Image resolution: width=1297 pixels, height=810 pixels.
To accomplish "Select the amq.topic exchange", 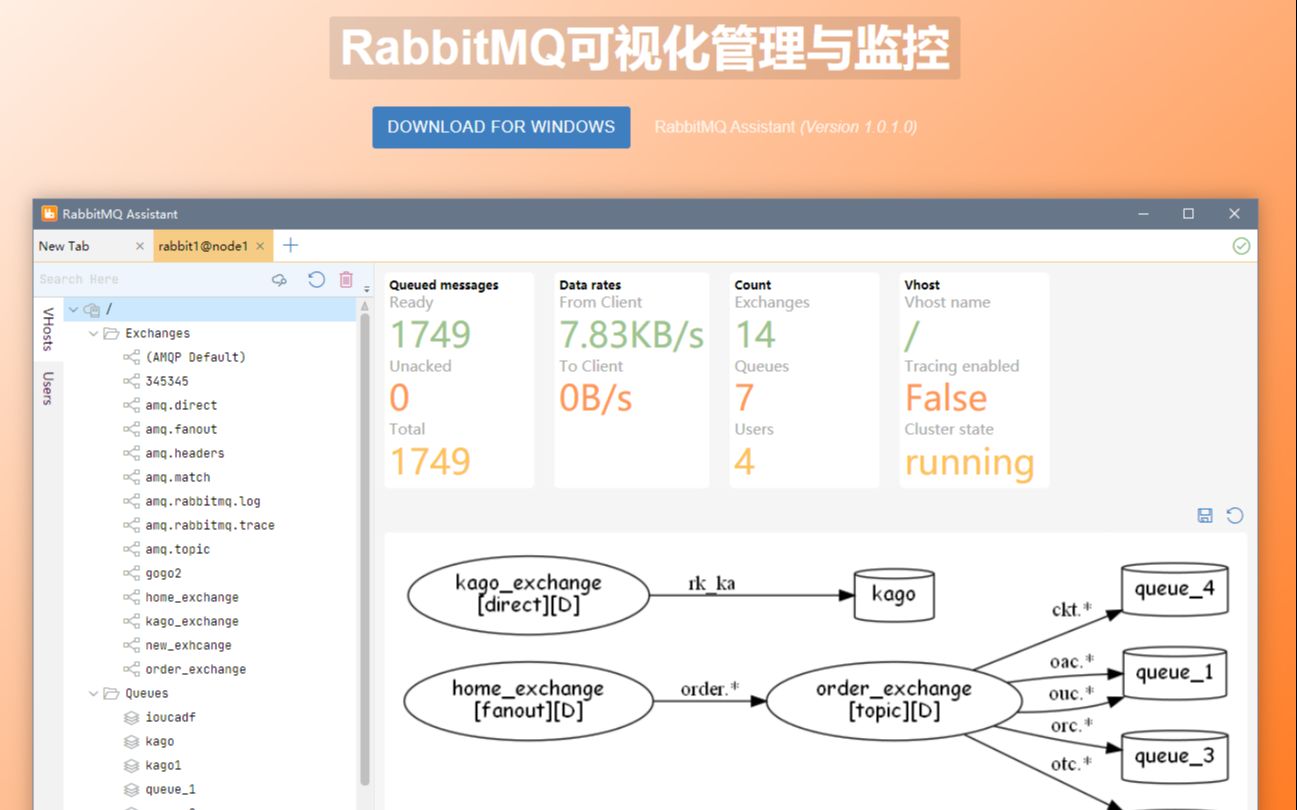I will pyautogui.click(x=178, y=549).
